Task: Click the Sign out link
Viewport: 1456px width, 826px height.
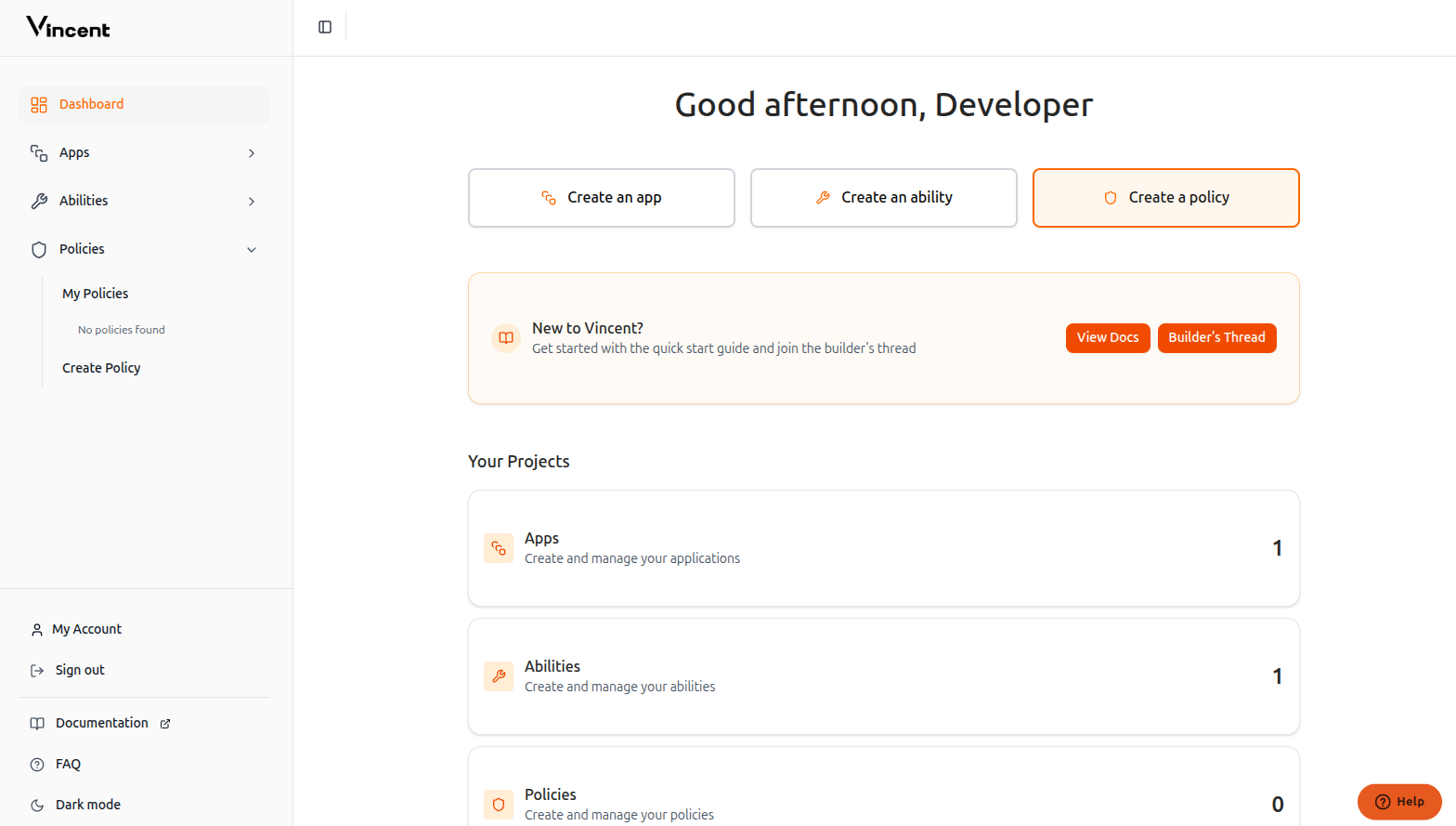Action: (x=80, y=671)
